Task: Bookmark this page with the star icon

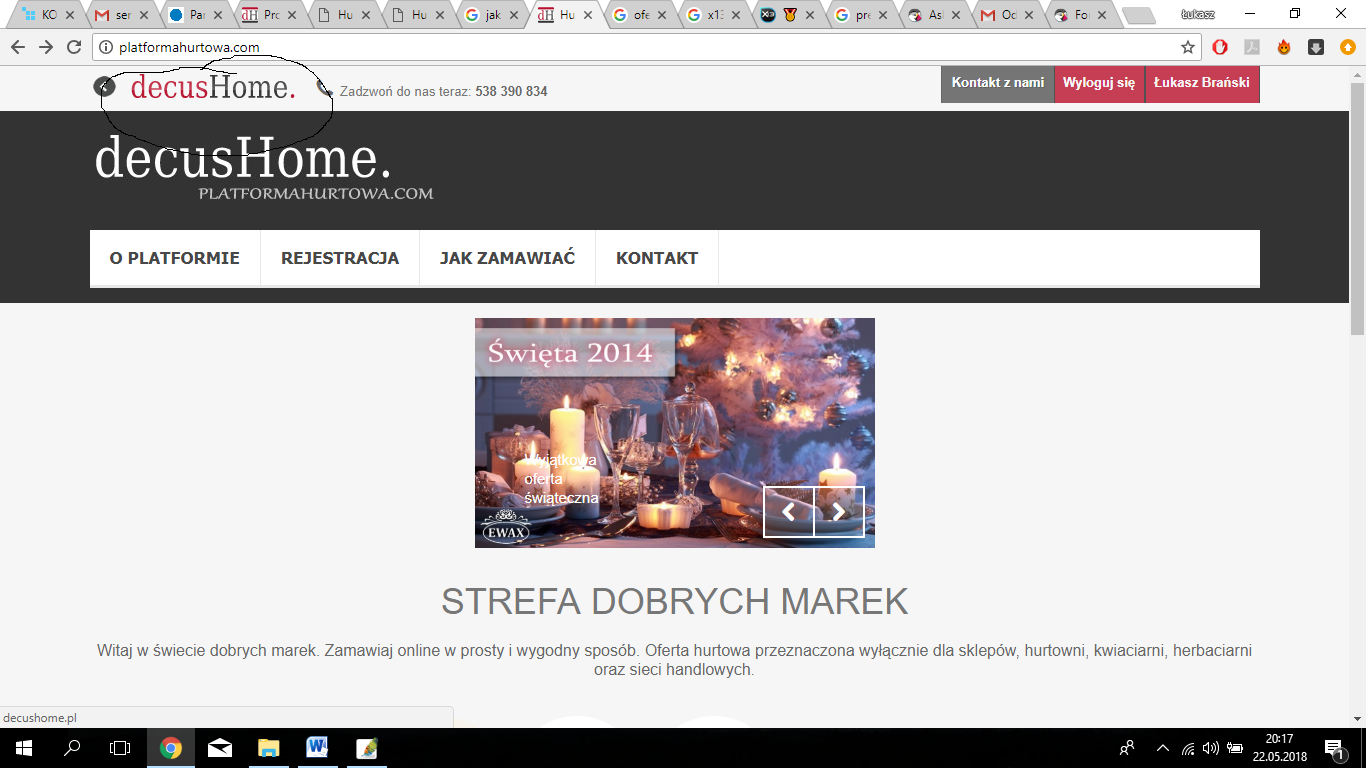Action: [x=1188, y=47]
